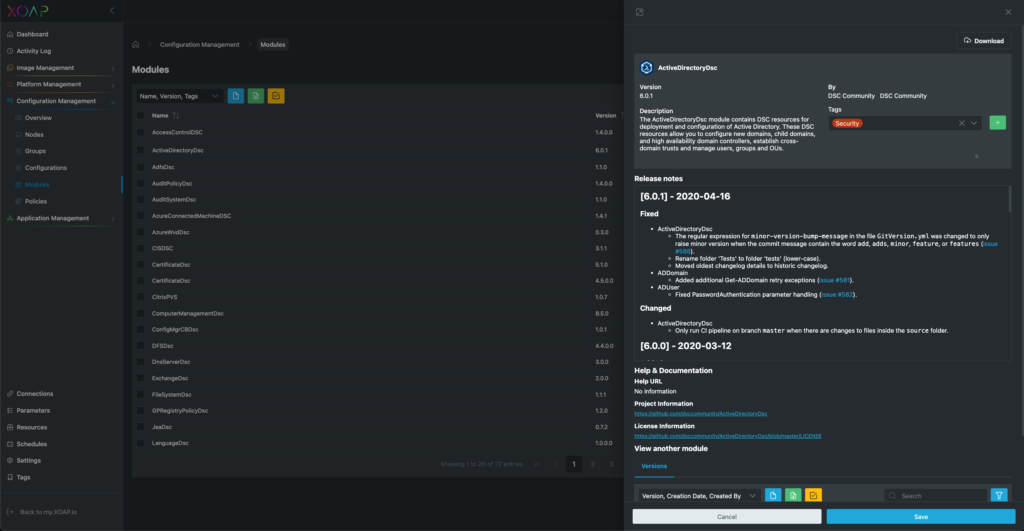
Task: Open the Dashboard sidebar item
Action: [32, 34]
